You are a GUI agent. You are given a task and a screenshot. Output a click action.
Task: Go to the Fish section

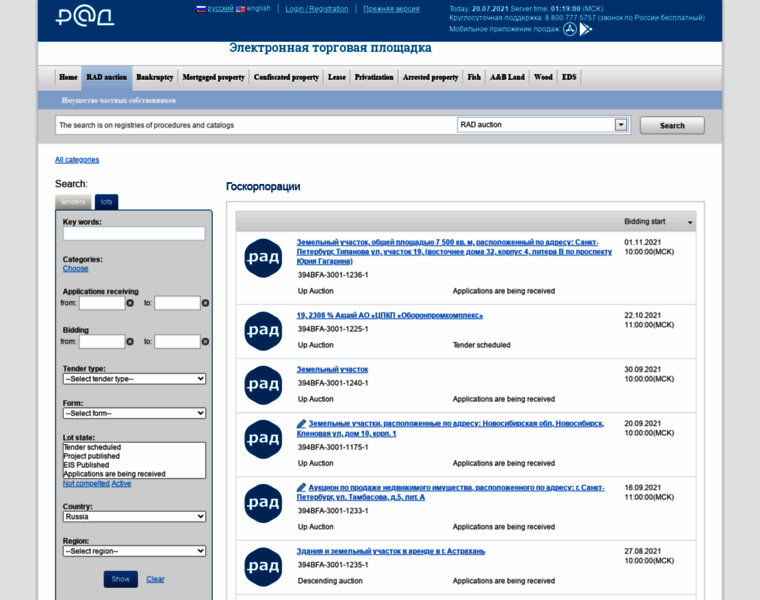click(x=474, y=77)
